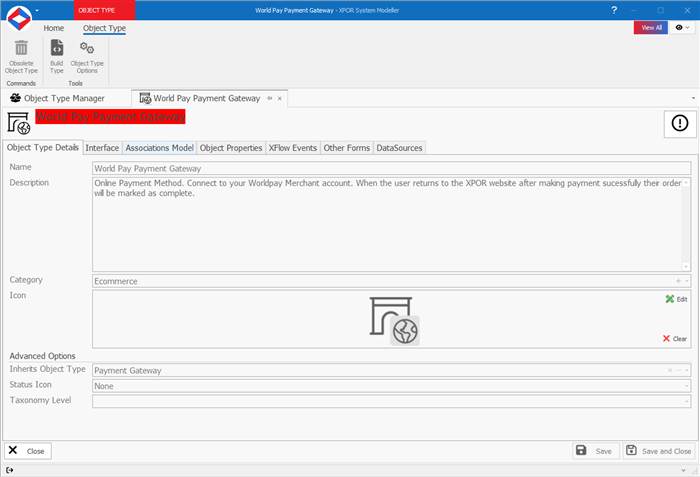Image resolution: width=700 pixels, height=477 pixels.
Task: Select the Object Type ribbon tab
Action: click(104, 28)
